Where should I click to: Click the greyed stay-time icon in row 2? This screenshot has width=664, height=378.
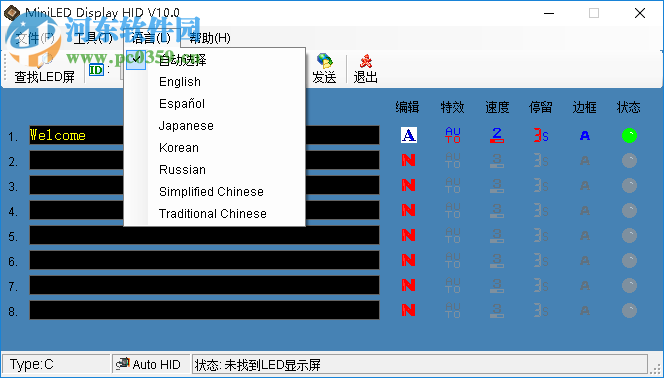(541, 160)
